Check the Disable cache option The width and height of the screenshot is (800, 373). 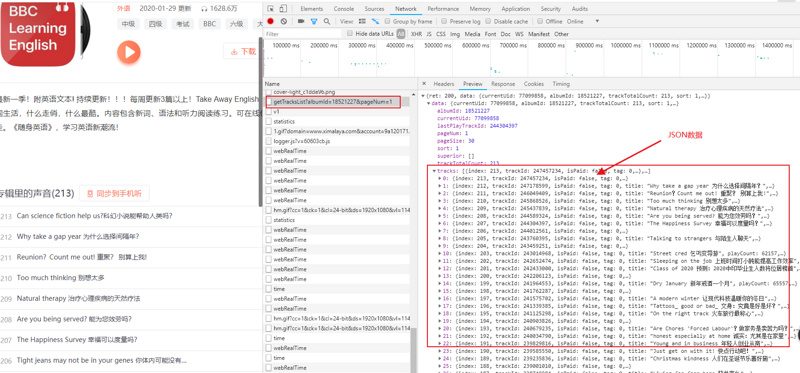[x=489, y=21]
